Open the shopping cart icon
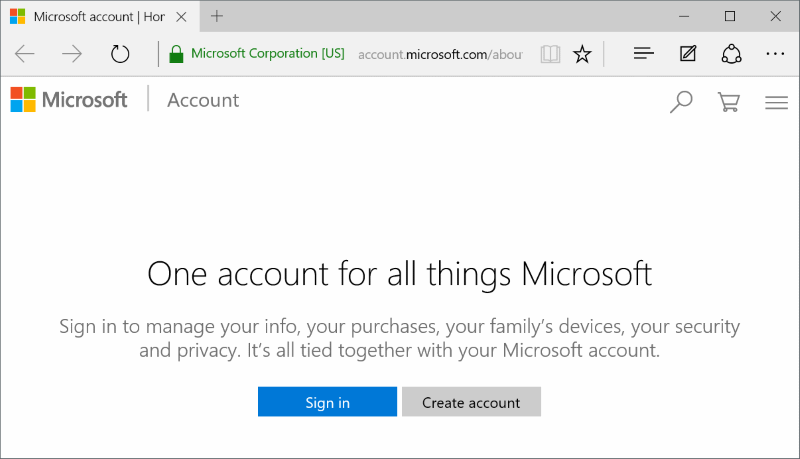 [x=729, y=101]
